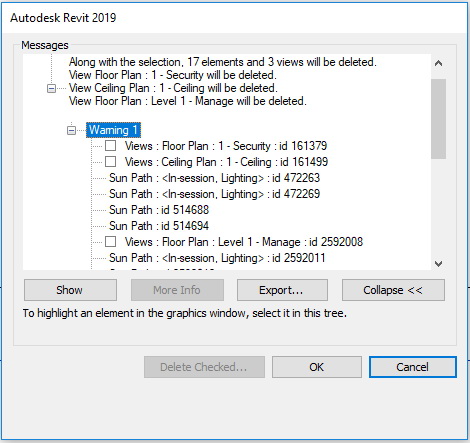Select Sun Path id 514688 entry
Viewport: 470px width, 443px height.
point(159,210)
